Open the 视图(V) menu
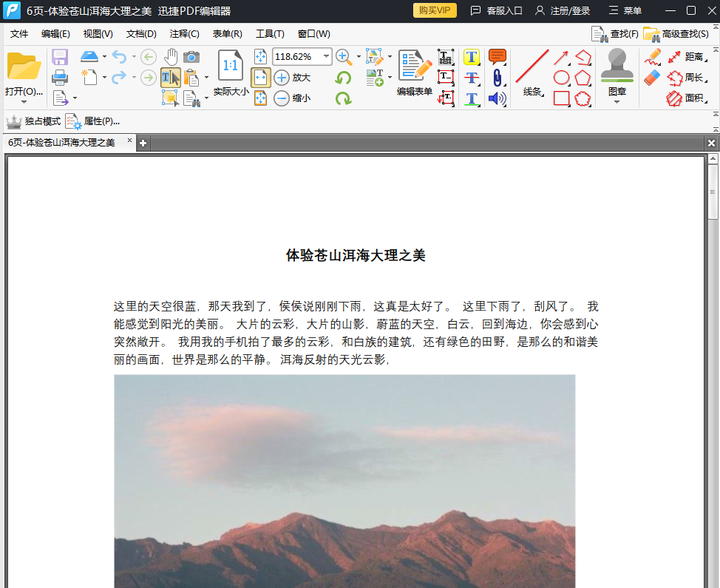The width and height of the screenshot is (720, 588). click(x=98, y=34)
